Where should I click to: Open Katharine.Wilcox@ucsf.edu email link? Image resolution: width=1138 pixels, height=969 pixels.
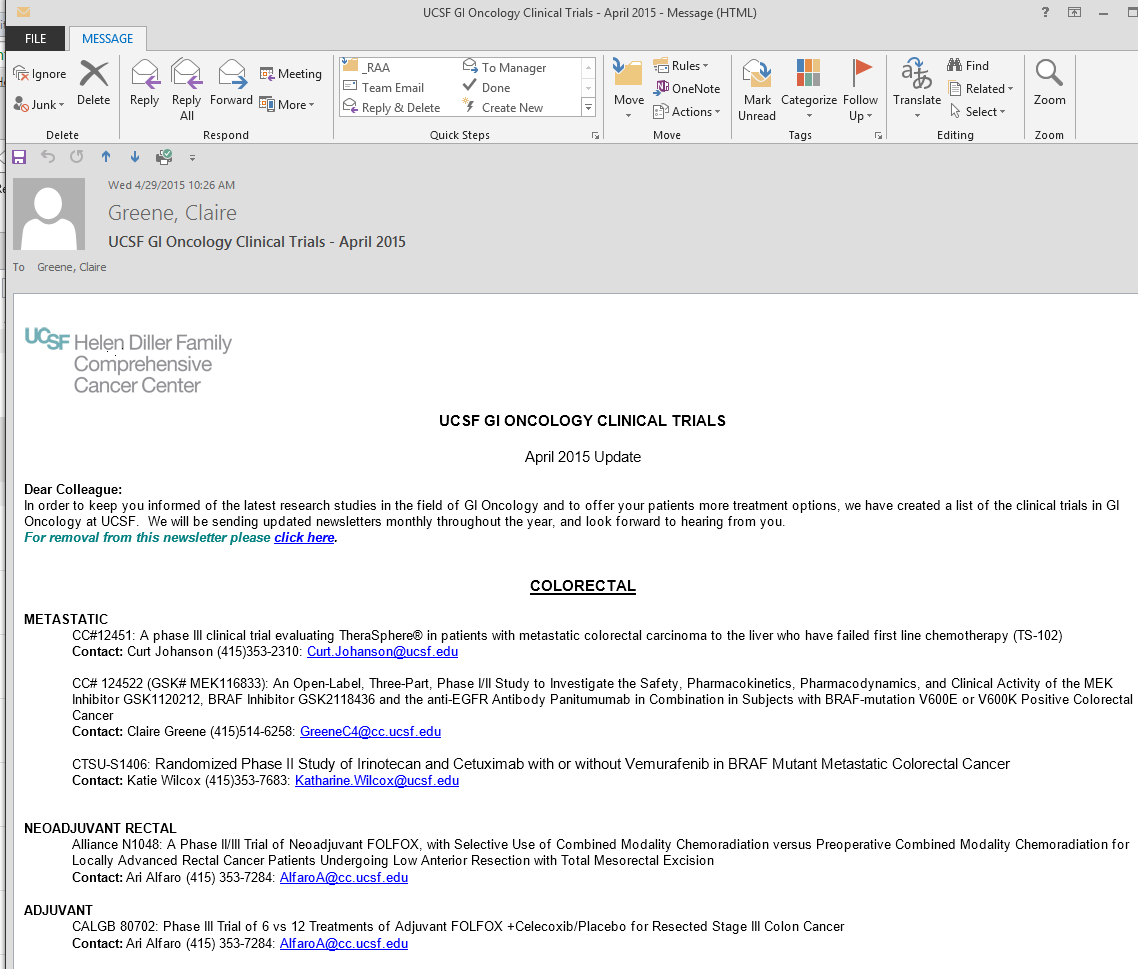click(377, 781)
